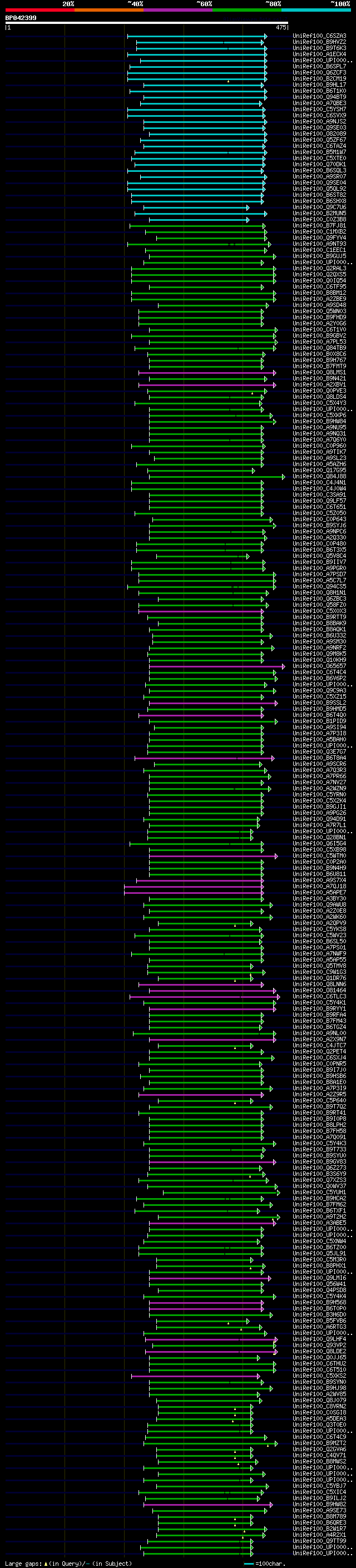The width and height of the screenshot is (356, 1568).
Task: Select the UniRef100_Q5QL92 entry
Action: (319, 189)
